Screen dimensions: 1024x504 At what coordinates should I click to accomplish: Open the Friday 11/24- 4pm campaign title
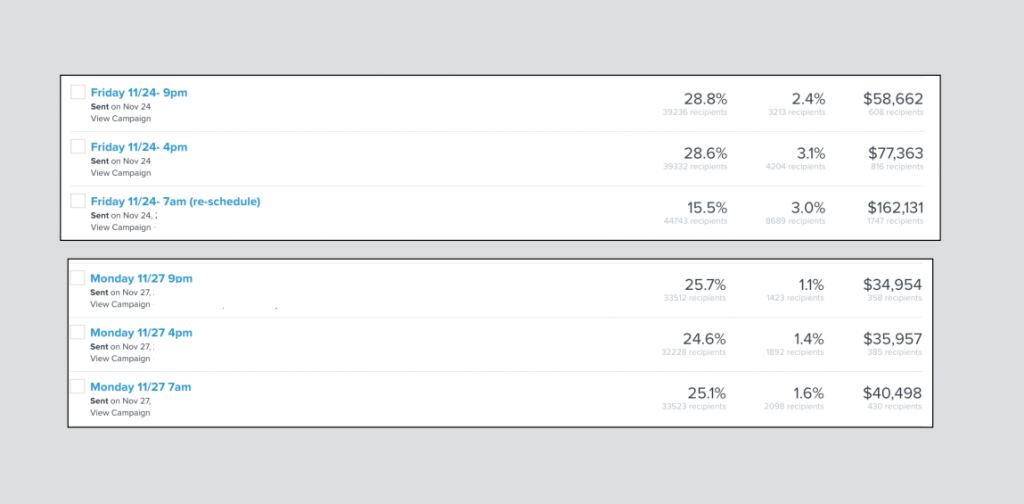click(139, 147)
